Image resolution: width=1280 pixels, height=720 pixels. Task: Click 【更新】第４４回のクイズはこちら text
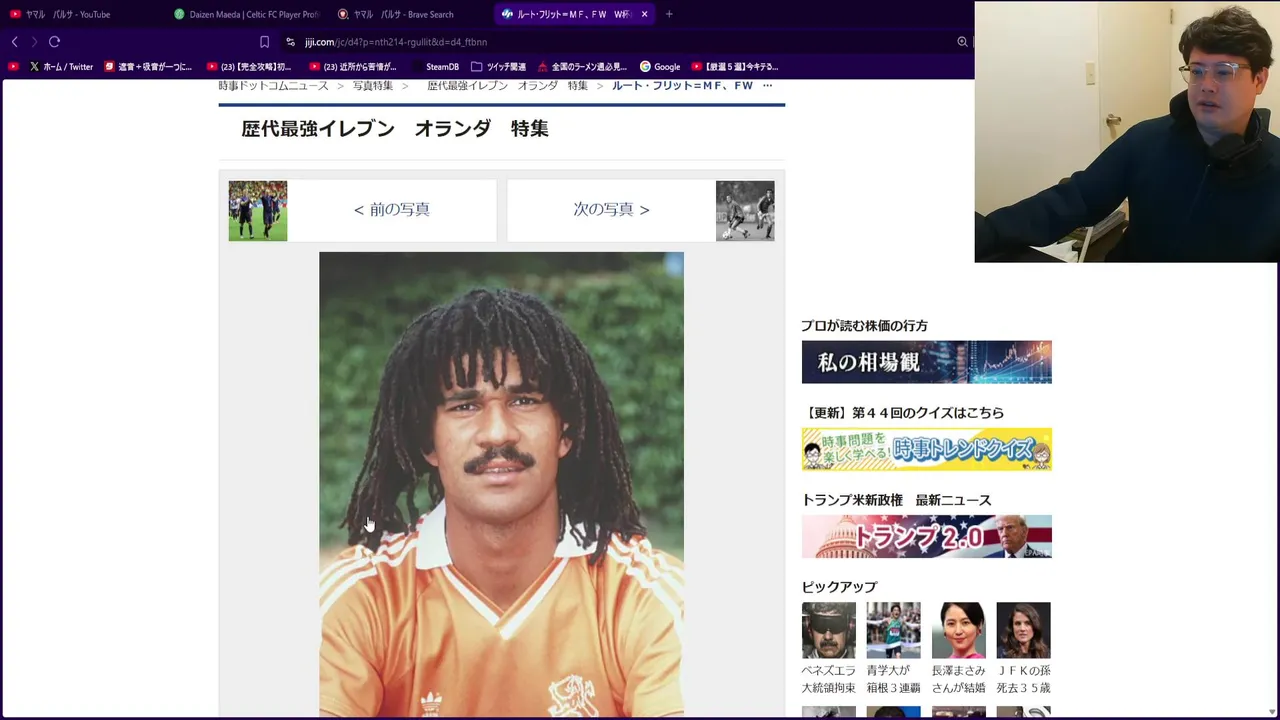coord(902,413)
